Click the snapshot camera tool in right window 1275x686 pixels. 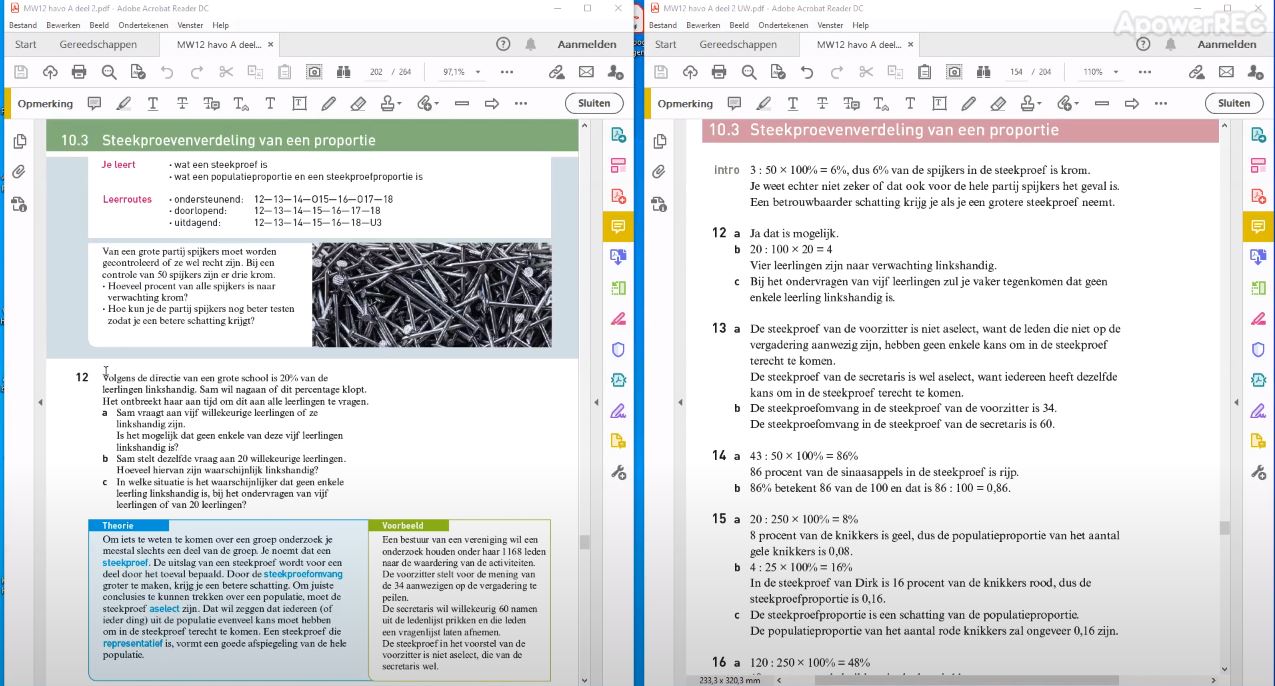(x=954, y=72)
